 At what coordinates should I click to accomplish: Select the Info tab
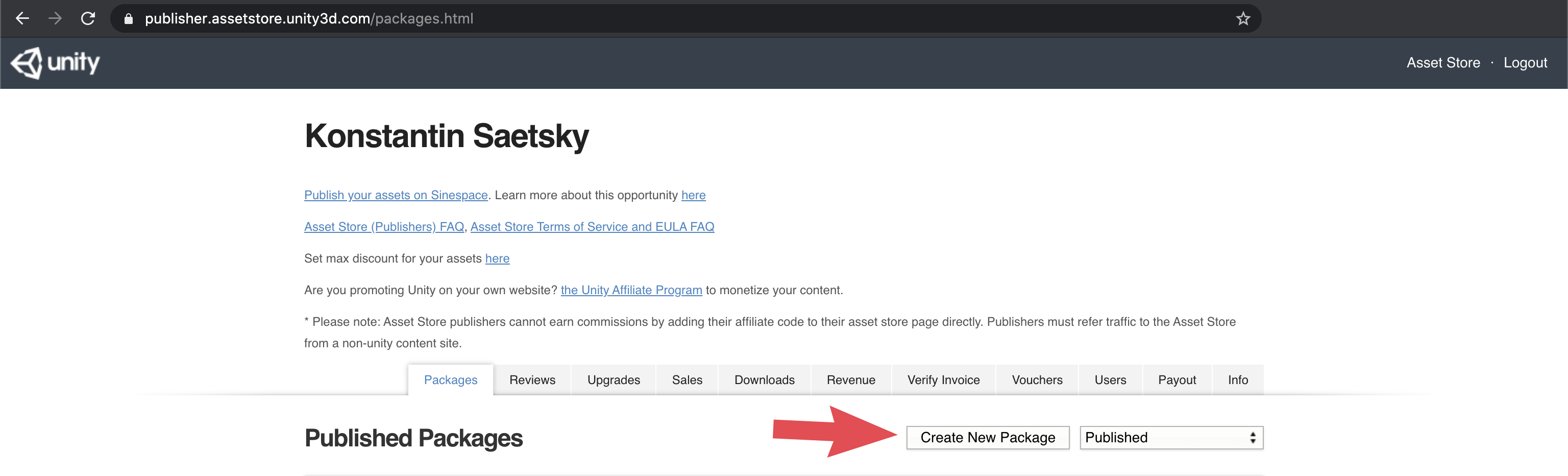(1238, 380)
